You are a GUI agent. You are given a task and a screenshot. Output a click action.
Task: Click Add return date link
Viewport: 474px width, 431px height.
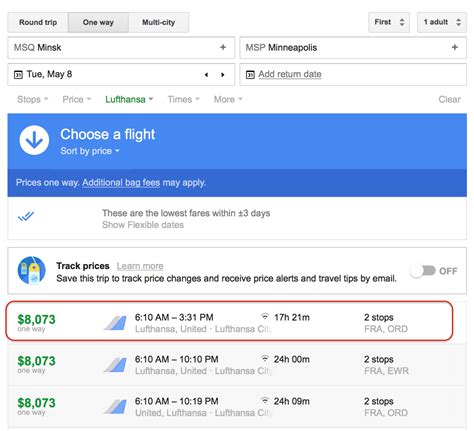pyautogui.click(x=290, y=74)
